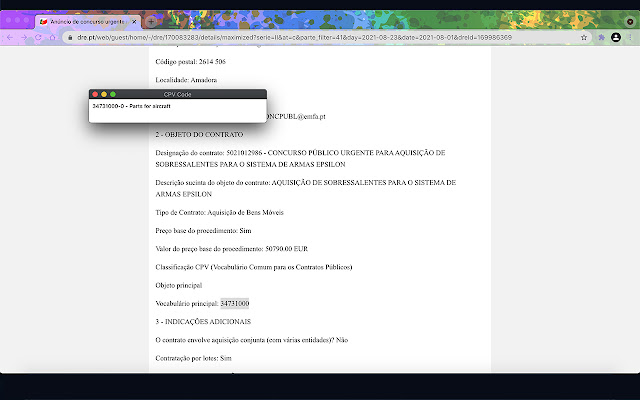This screenshot has width=640, height=400.
Task: Go back to the previous page
Action: (x=10, y=38)
